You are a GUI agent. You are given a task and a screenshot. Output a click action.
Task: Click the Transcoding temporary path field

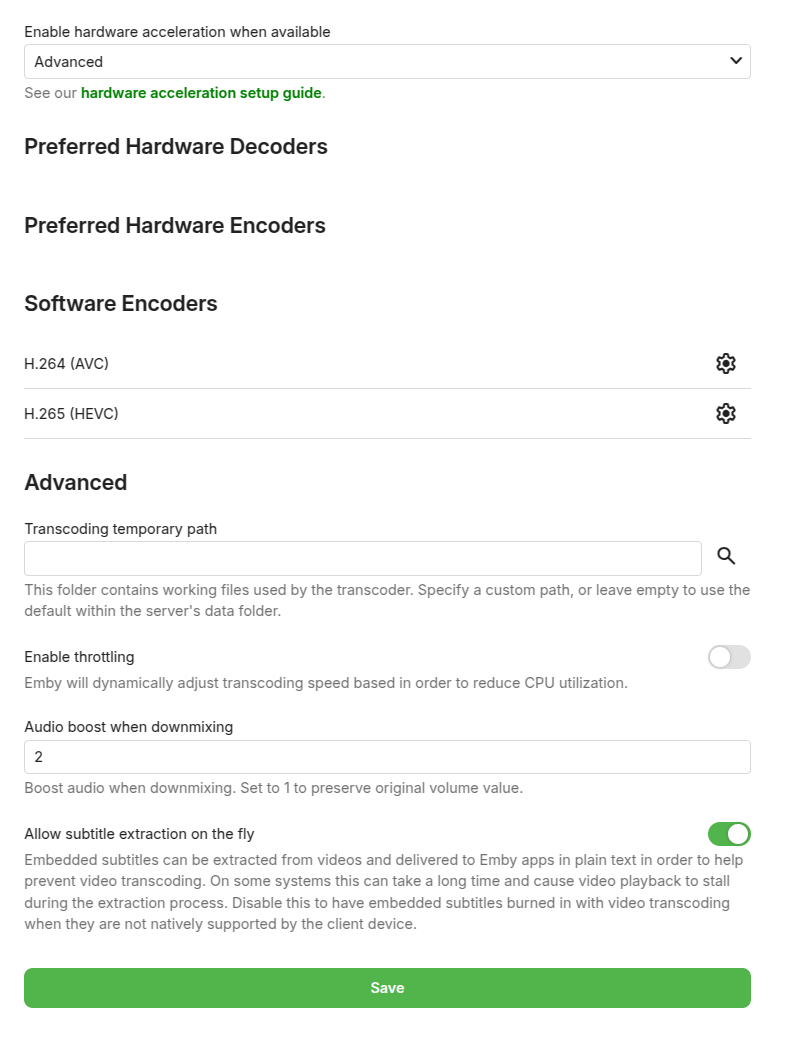[363, 557]
